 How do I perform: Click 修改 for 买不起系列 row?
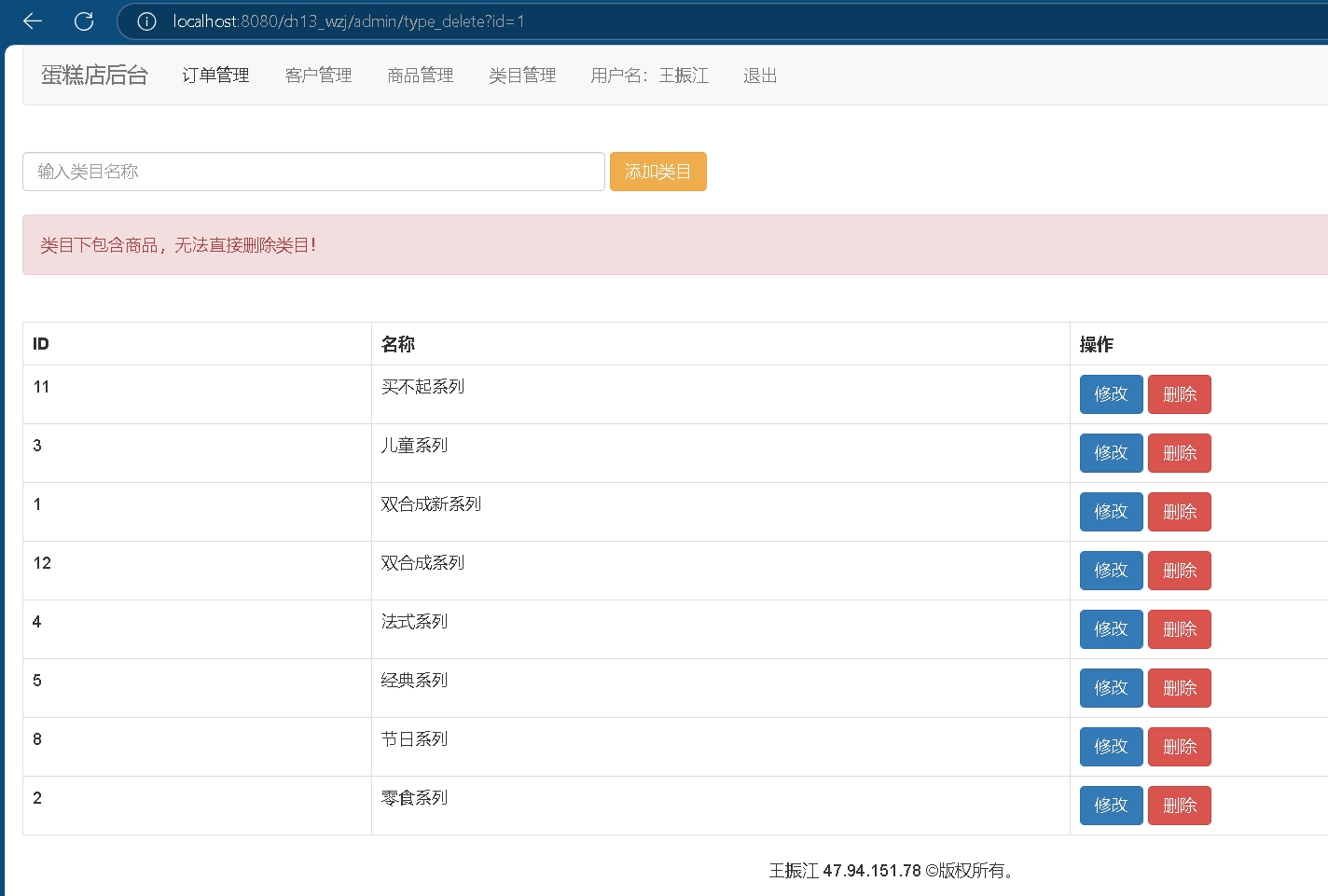(x=1111, y=394)
